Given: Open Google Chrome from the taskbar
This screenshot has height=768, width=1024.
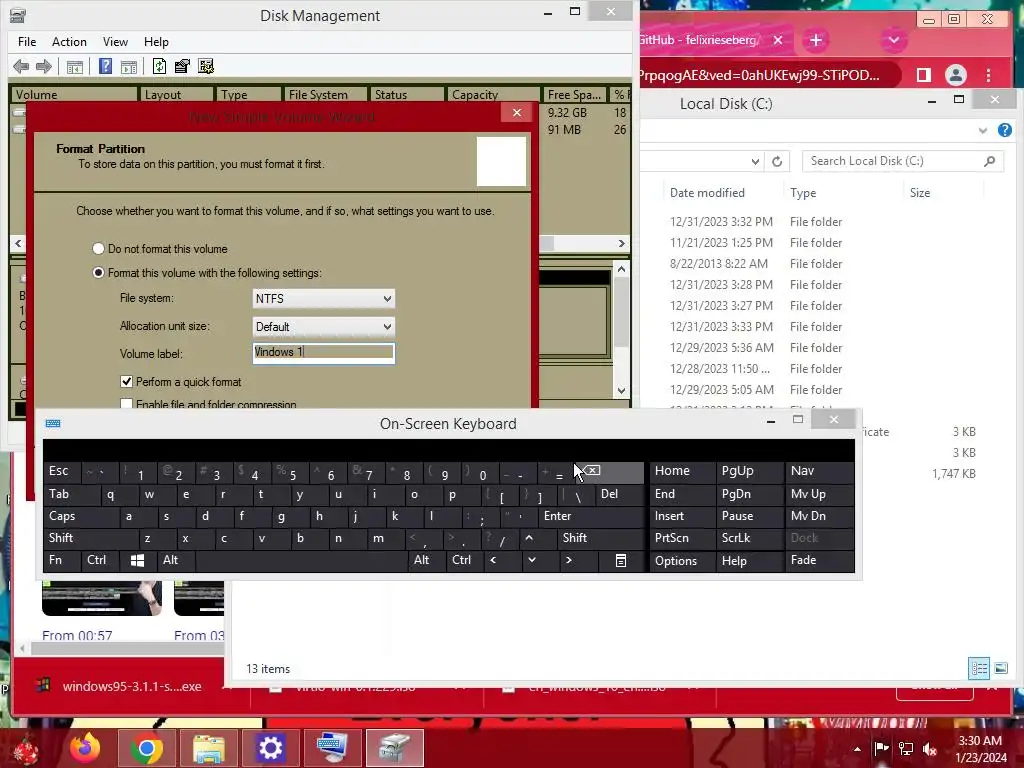Looking at the screenshot, I should pos(146,748).
